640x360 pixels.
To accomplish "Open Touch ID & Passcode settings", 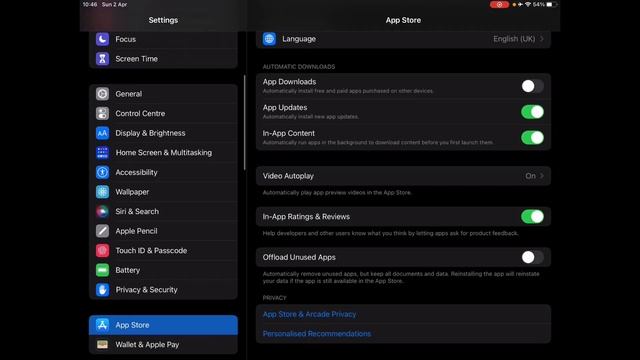I will 163,251.
